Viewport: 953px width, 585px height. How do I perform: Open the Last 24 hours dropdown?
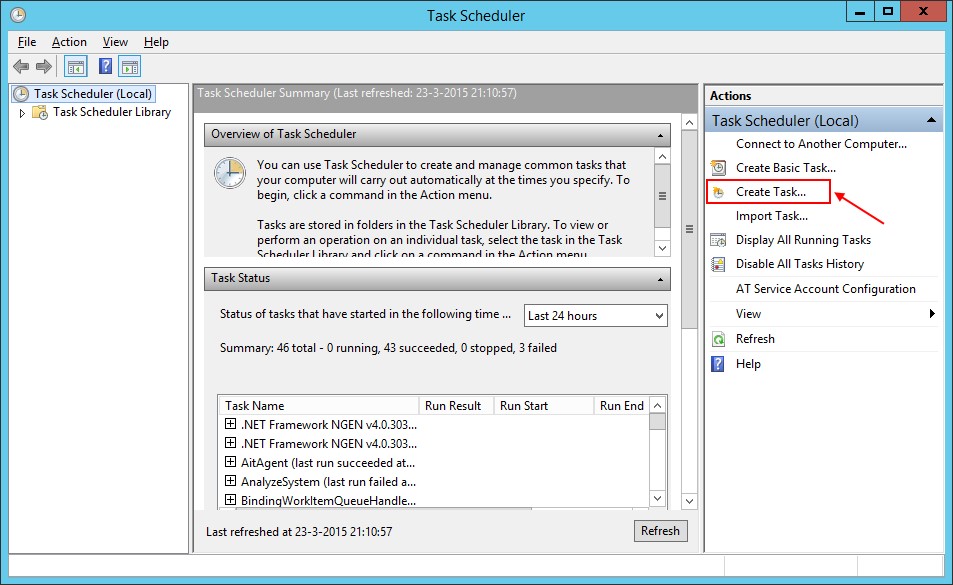[596, 315]
